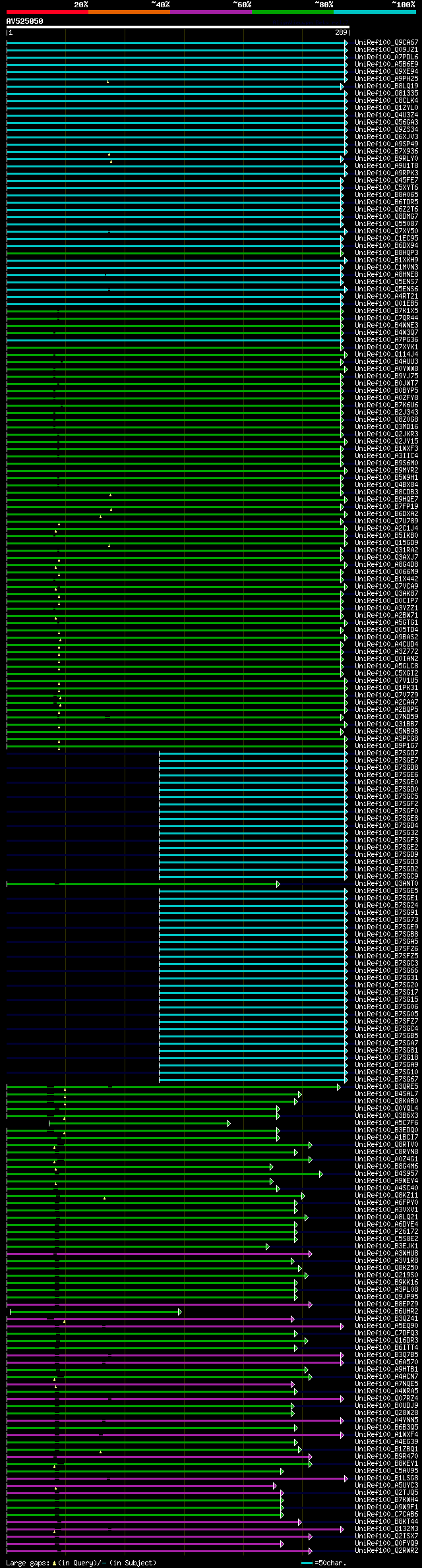Select label UniRef100_Q5ENS6
The width and height of the screenshot is (422, 1568).
[386, 289]
